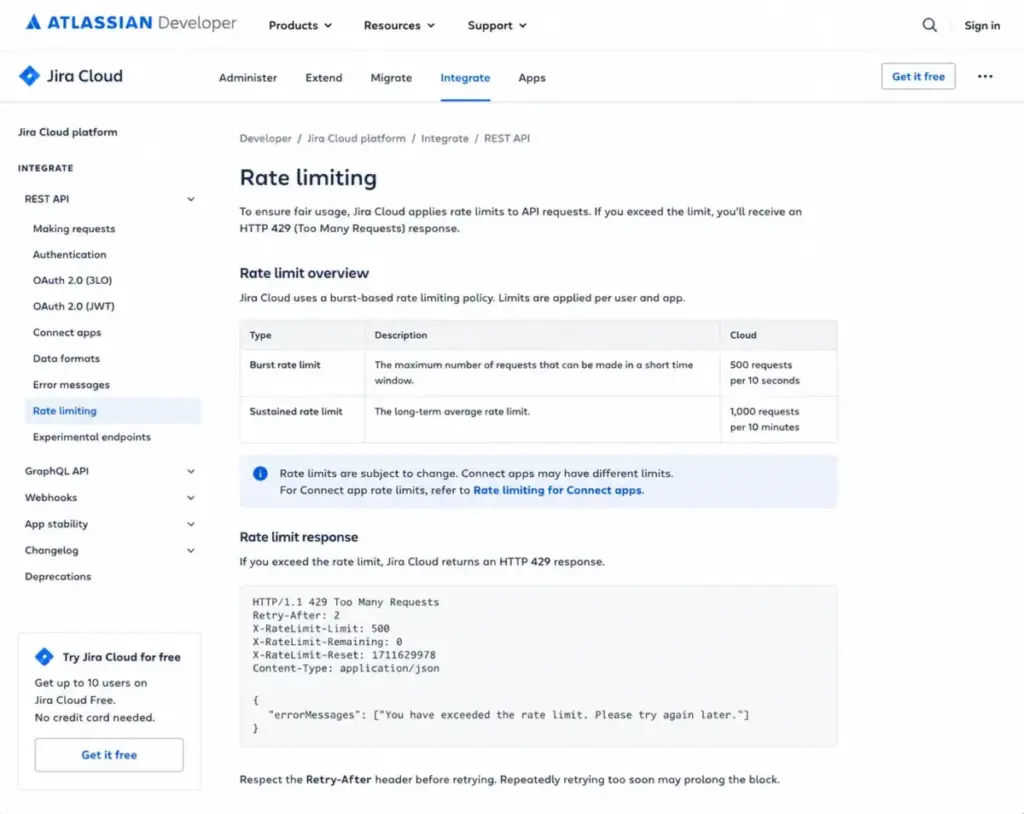Click the Rate limit overview heading
The image size is (1024, 814).
(304, 273)
